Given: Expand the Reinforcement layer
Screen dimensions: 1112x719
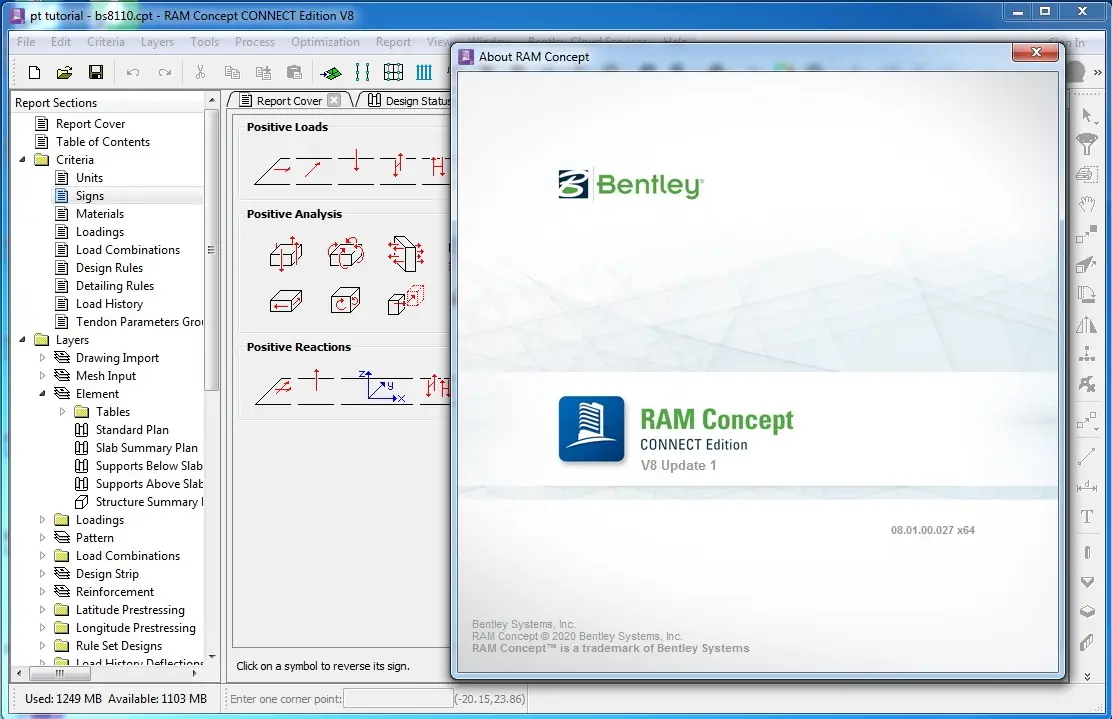Looking at the screenshot, I should [x=43, y=591].
